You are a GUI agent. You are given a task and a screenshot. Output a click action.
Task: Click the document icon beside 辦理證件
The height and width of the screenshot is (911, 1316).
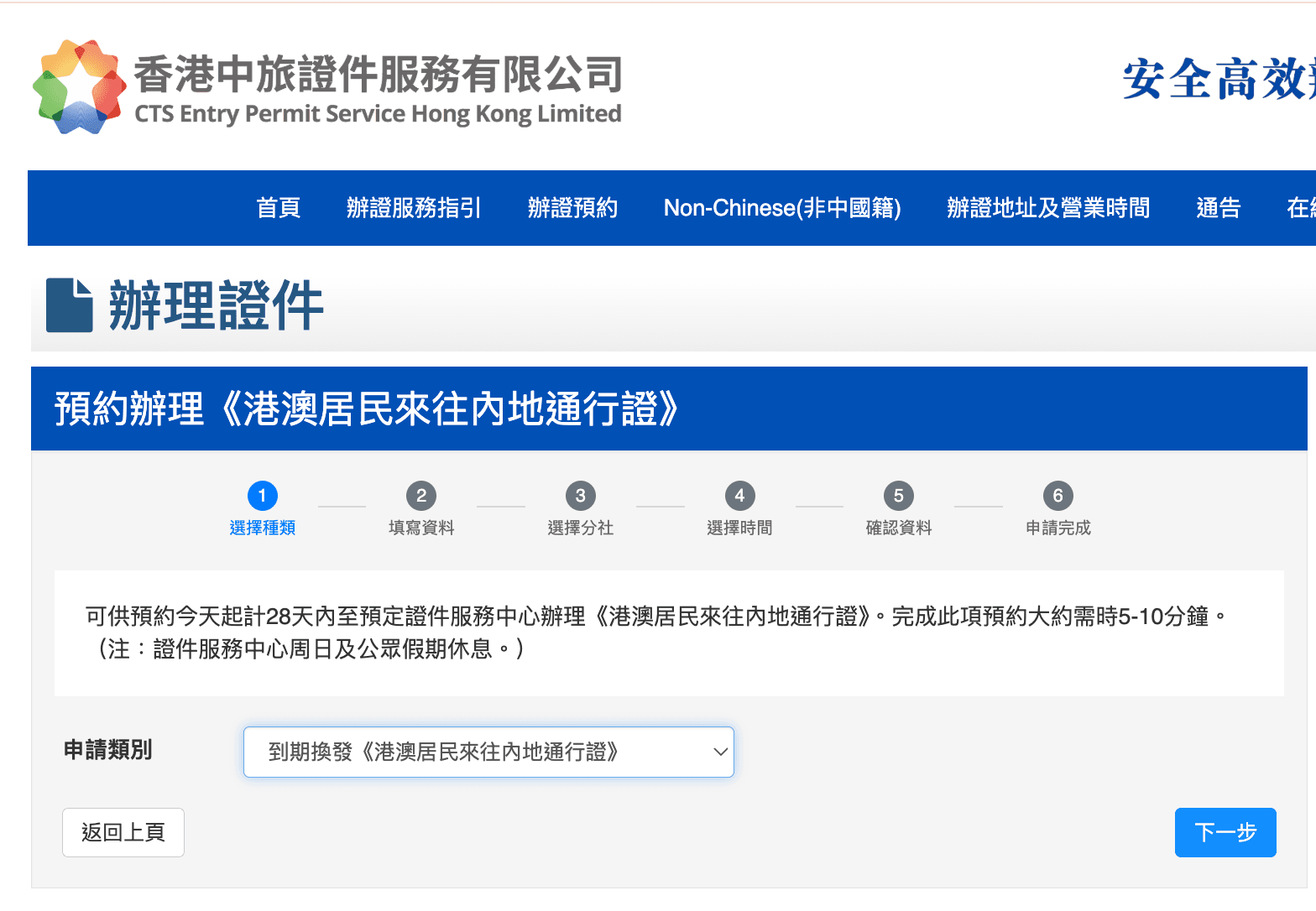70,305
